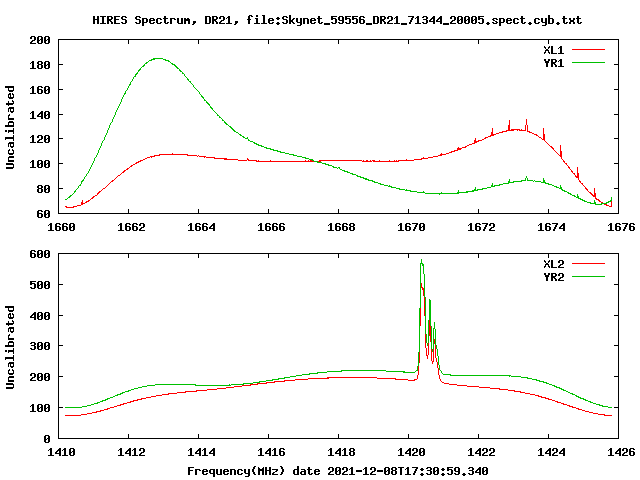This screenshot has width=640, height=480.
Task: Click the 60 y-axis tick label
Action: (x=44, y=214)
